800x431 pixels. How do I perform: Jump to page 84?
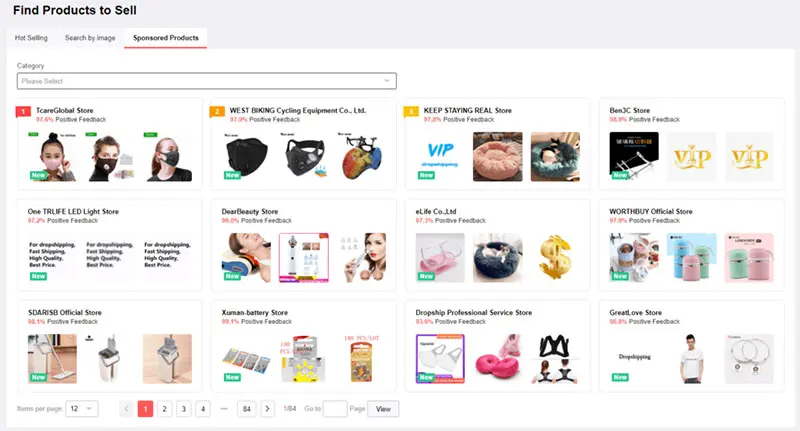click(x=247, y=409)
